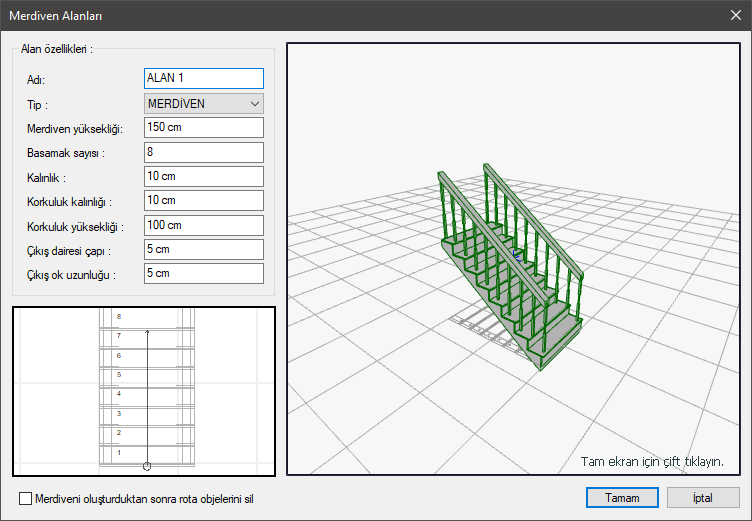Click the exit circle marker in plan preview
This screenshot has width=752, height=521.
(147, 465)
